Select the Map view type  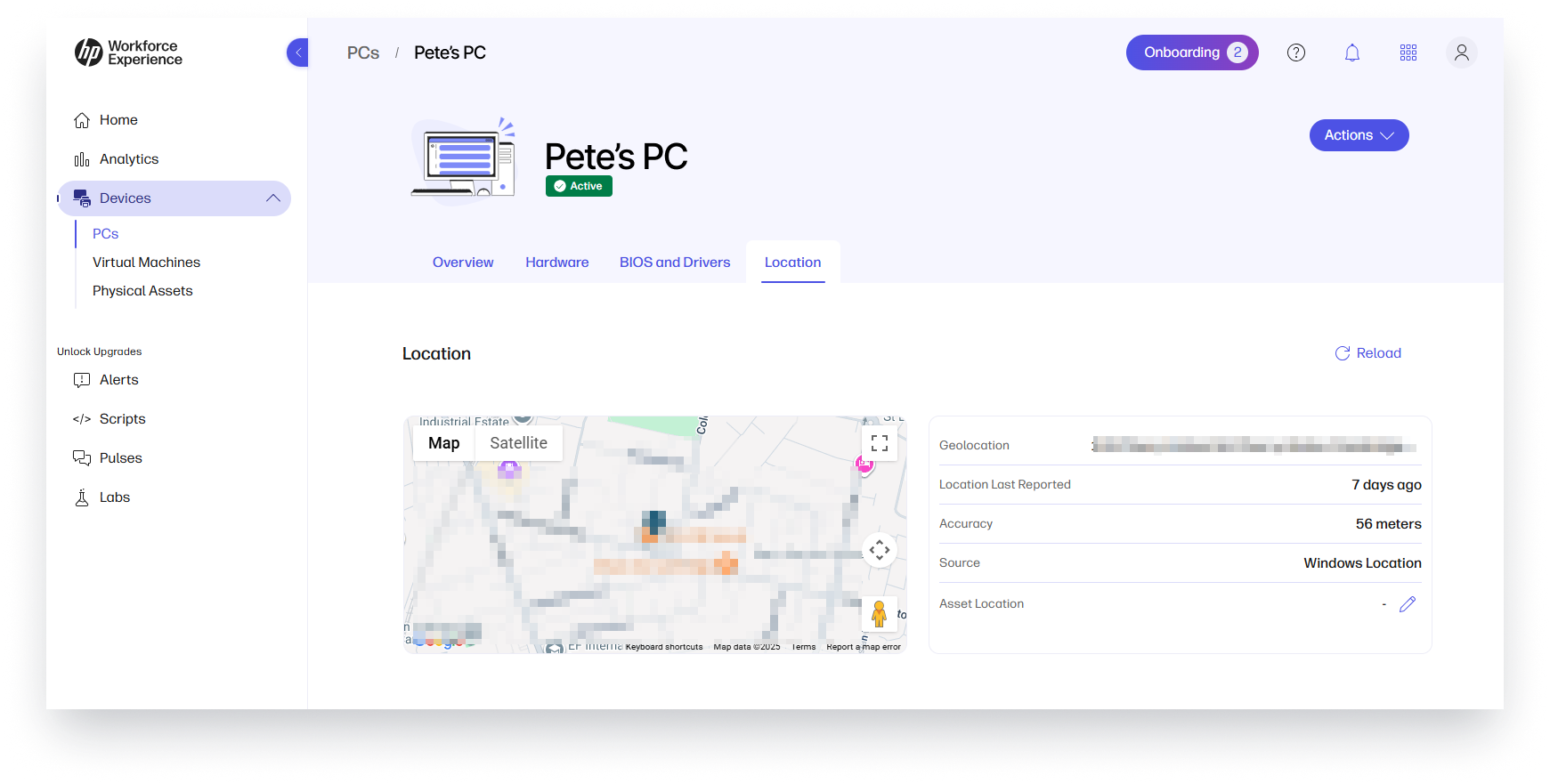click(x=444, y=443)
